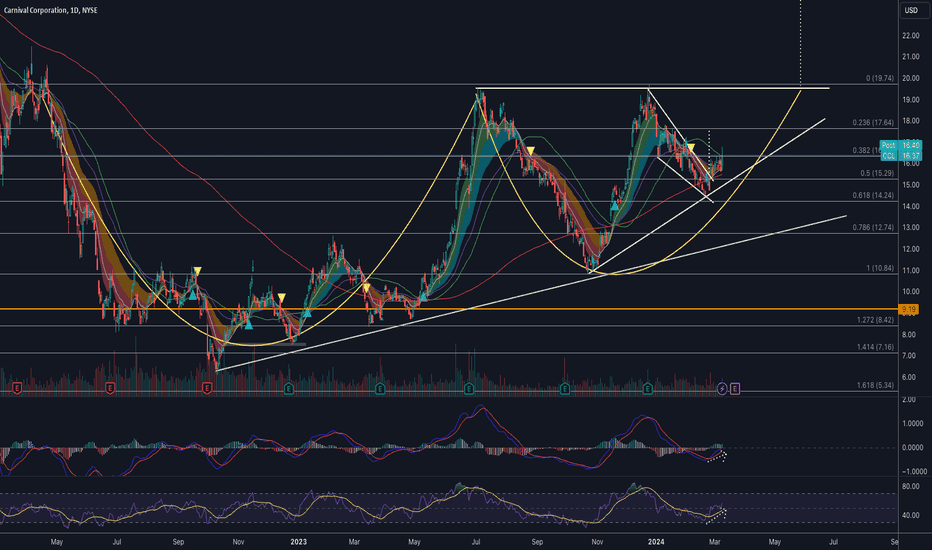Select the Fibonacci label 1 (10.84)
932x550 pixels.
880,269
